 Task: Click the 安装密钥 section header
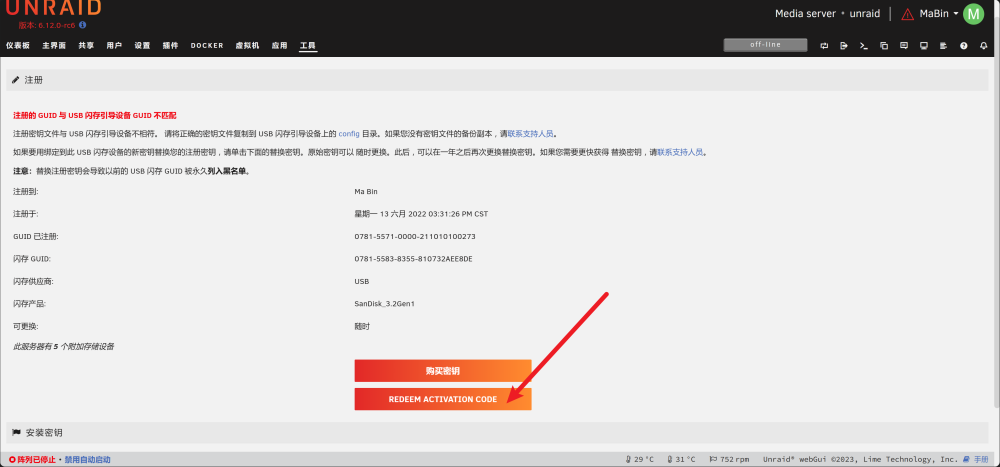(x=497, y=433)
